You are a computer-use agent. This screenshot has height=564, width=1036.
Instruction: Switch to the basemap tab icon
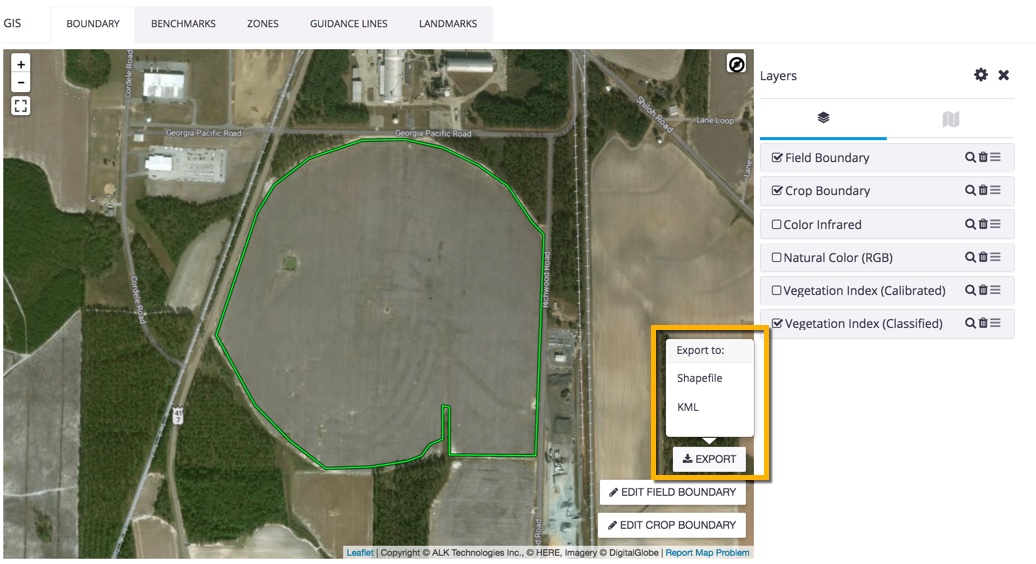[x=950, y=119]
